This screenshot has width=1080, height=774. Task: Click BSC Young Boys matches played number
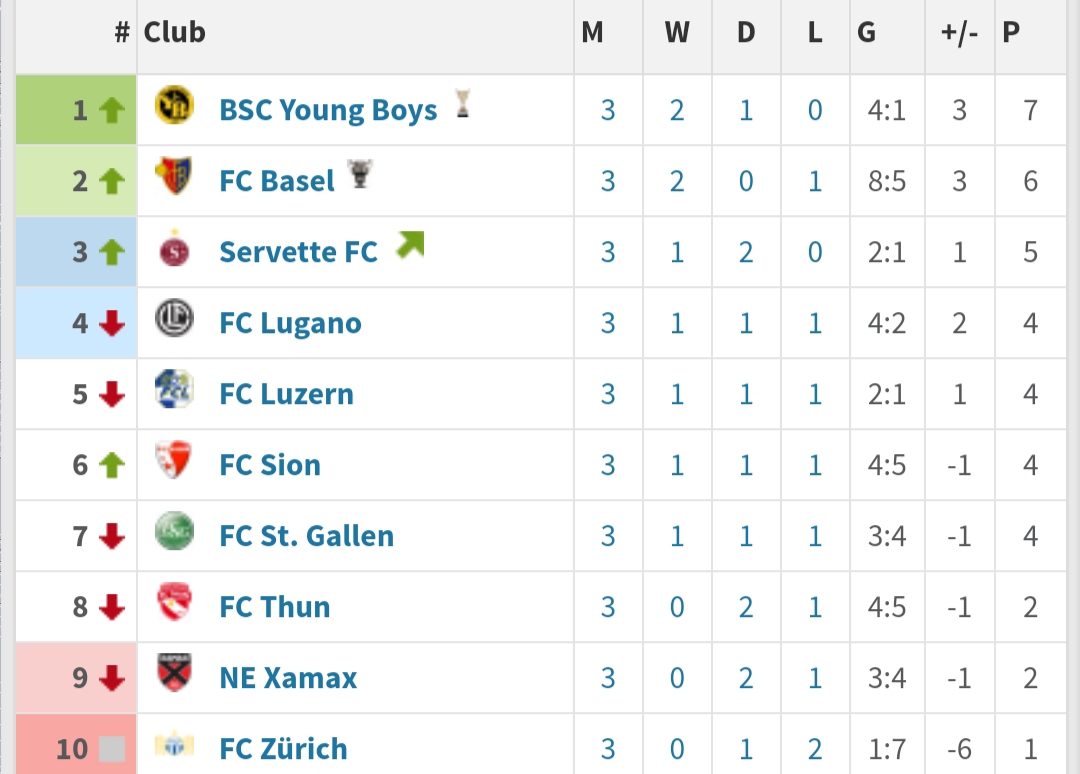[x=608, y=110]
